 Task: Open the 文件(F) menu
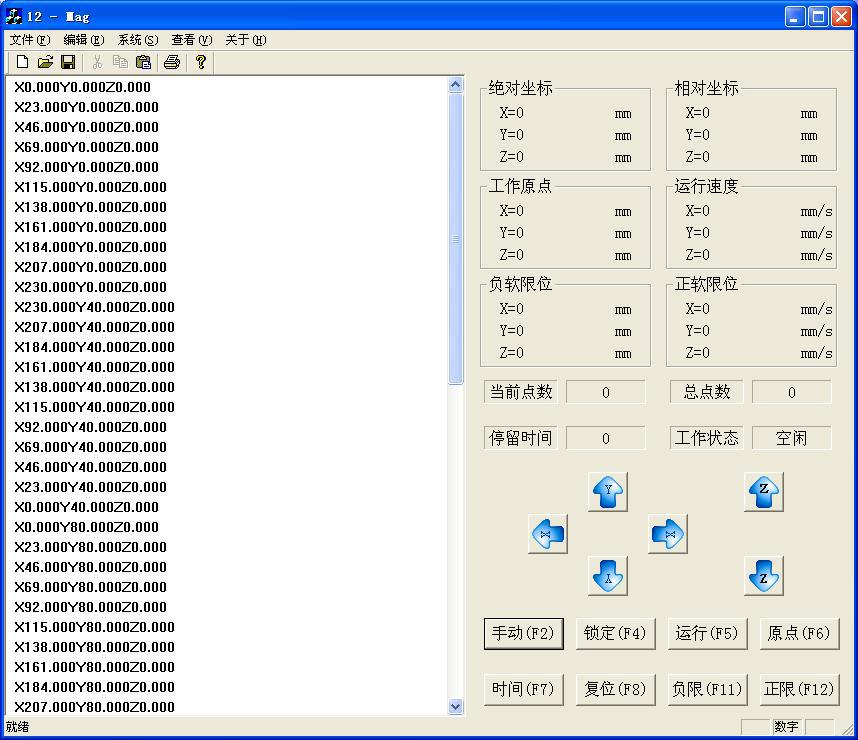point(30,40)
